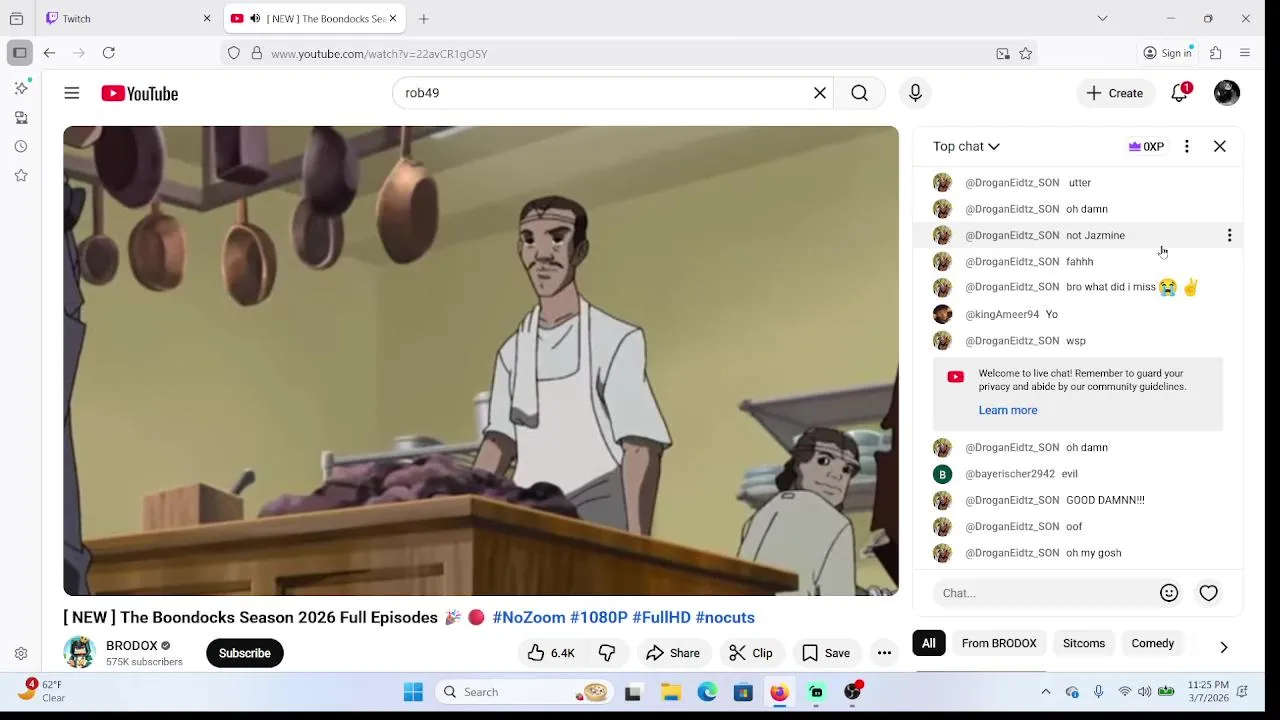
Task: Start voice search with microphone
Action: tap(915, 93)
